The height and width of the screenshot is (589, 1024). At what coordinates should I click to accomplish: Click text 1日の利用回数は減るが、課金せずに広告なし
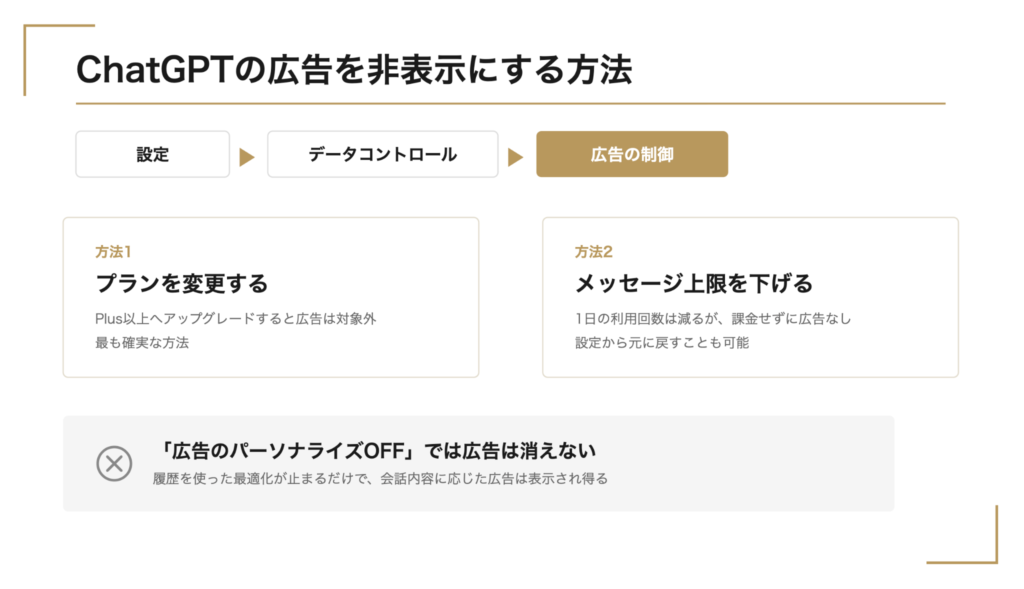coord(713,319)
